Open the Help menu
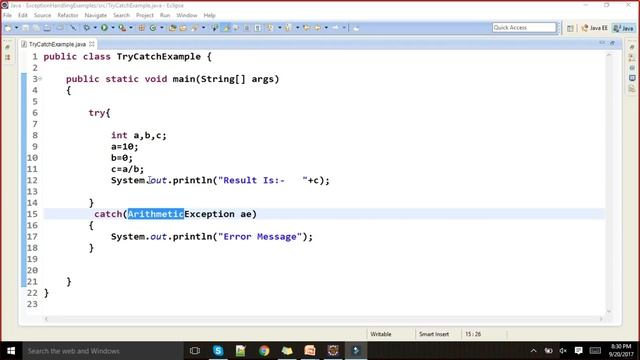Image resolution: width=640 pixels, height=360 pixels. tap(209, 15)
